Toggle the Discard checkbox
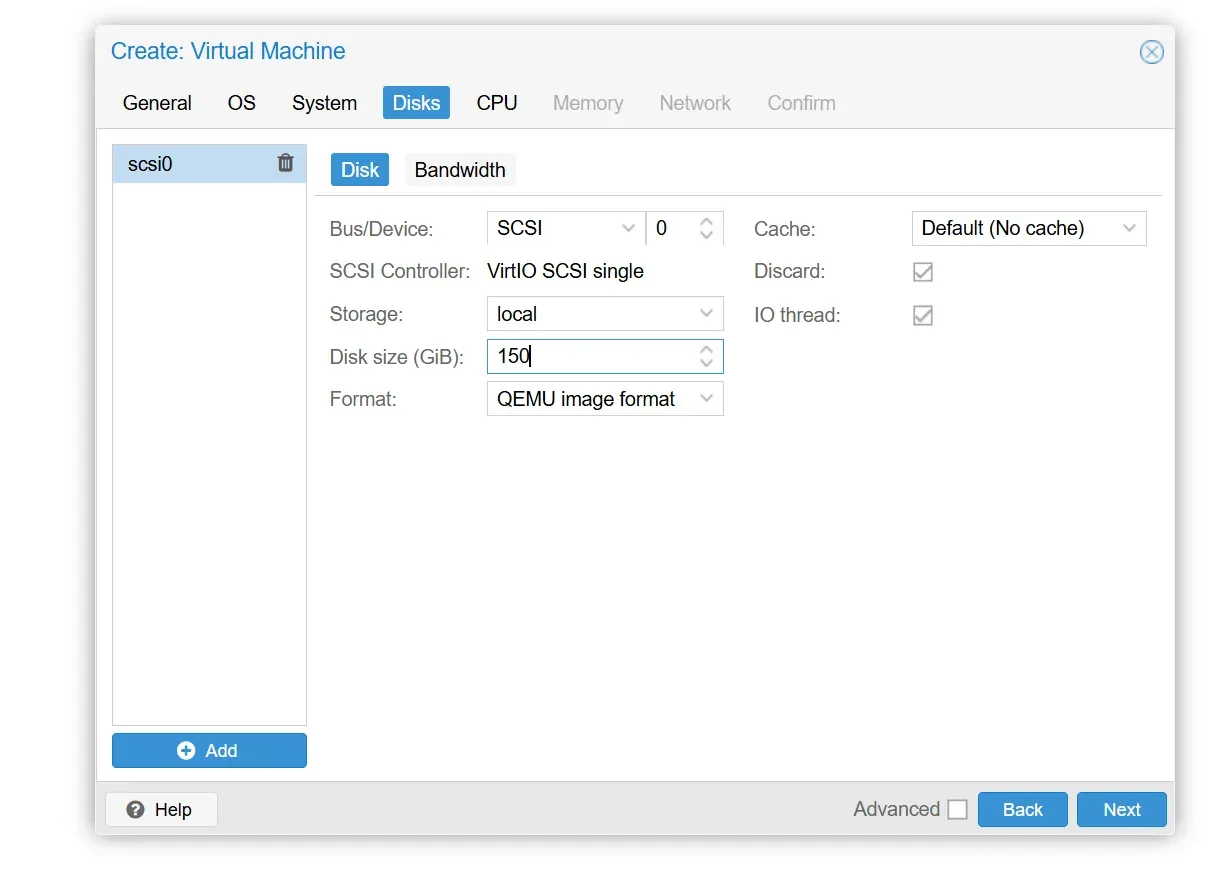Image resolution: width=1215 pixels, height=889 pixels. coord(923,272)
